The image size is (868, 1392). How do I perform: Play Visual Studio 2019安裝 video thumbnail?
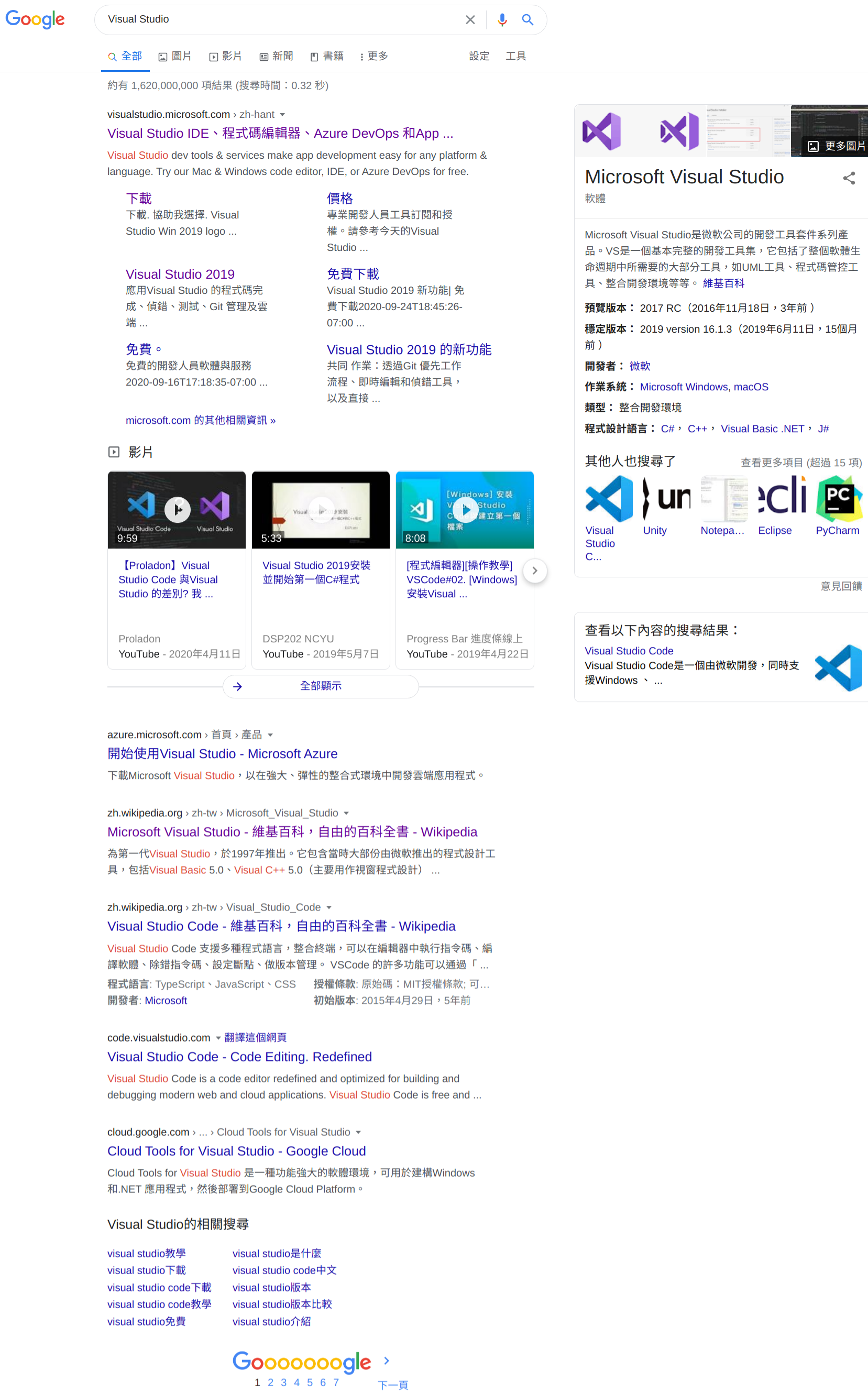pos(321,510)
